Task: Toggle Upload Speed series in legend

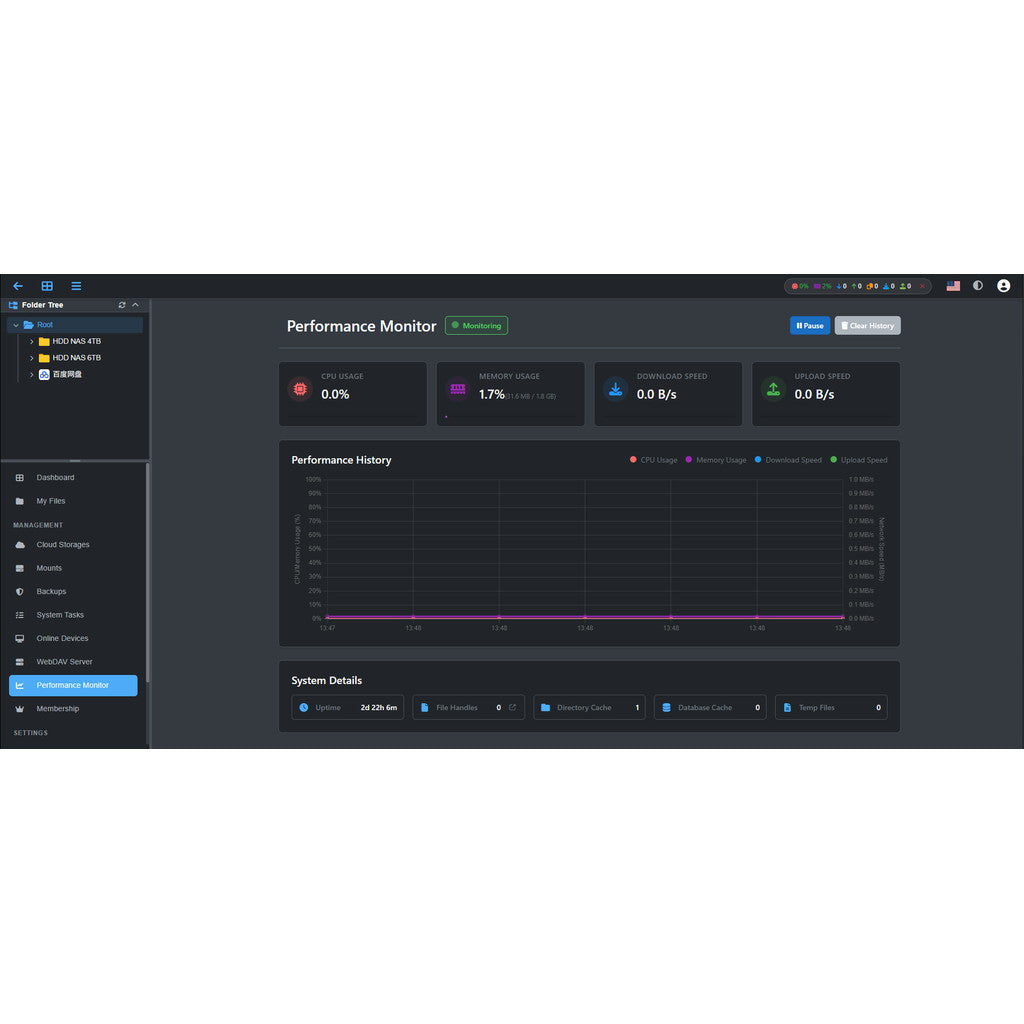Action: pyautogui.click(x=858, y=460)
